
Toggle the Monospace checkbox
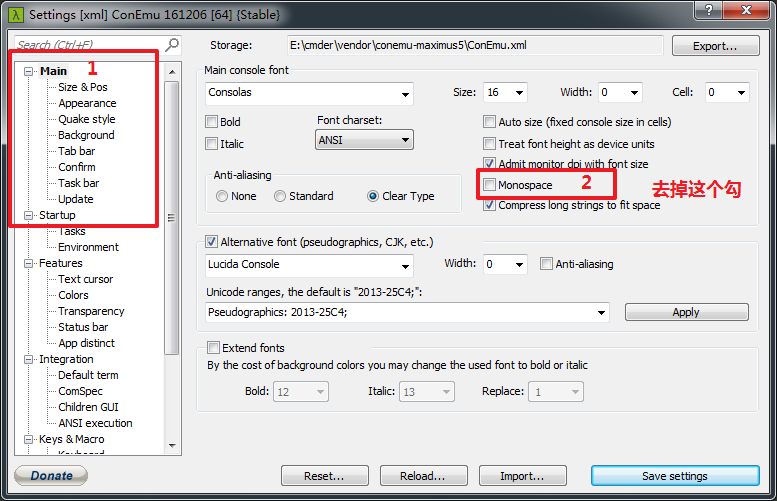490,185
